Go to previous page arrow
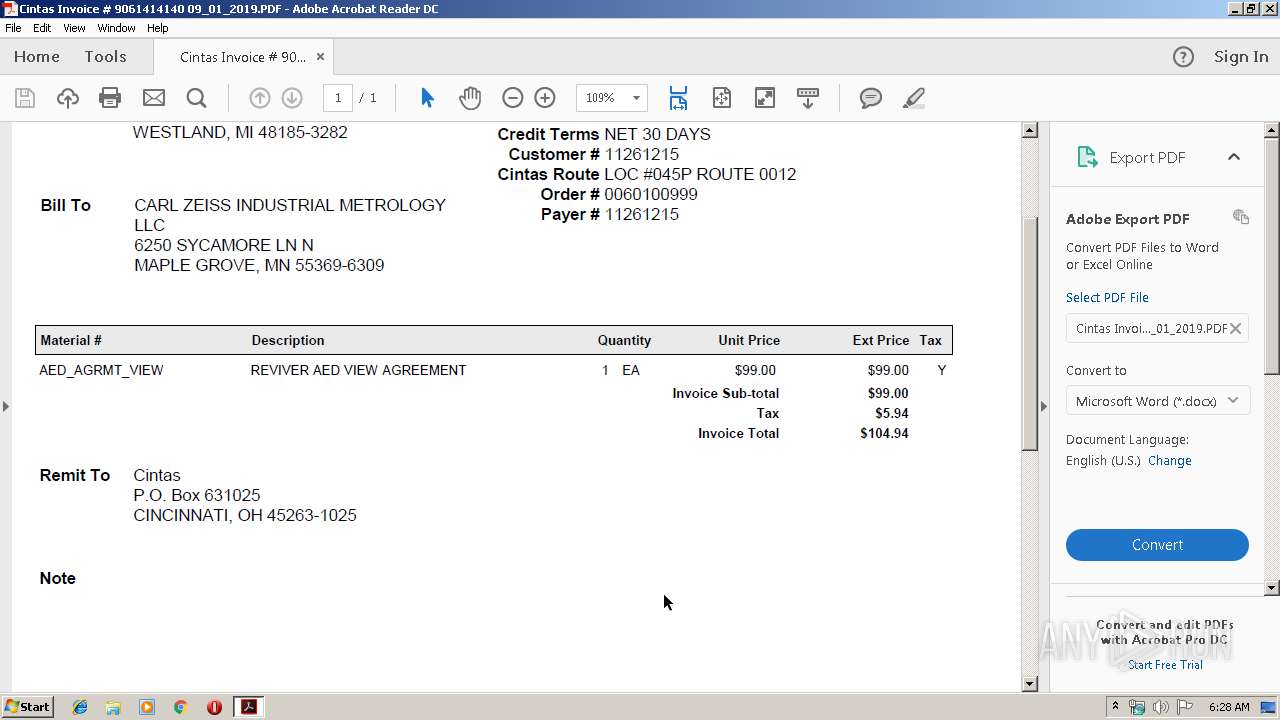This screenshot has width=1280, height=720. (259, 98)
